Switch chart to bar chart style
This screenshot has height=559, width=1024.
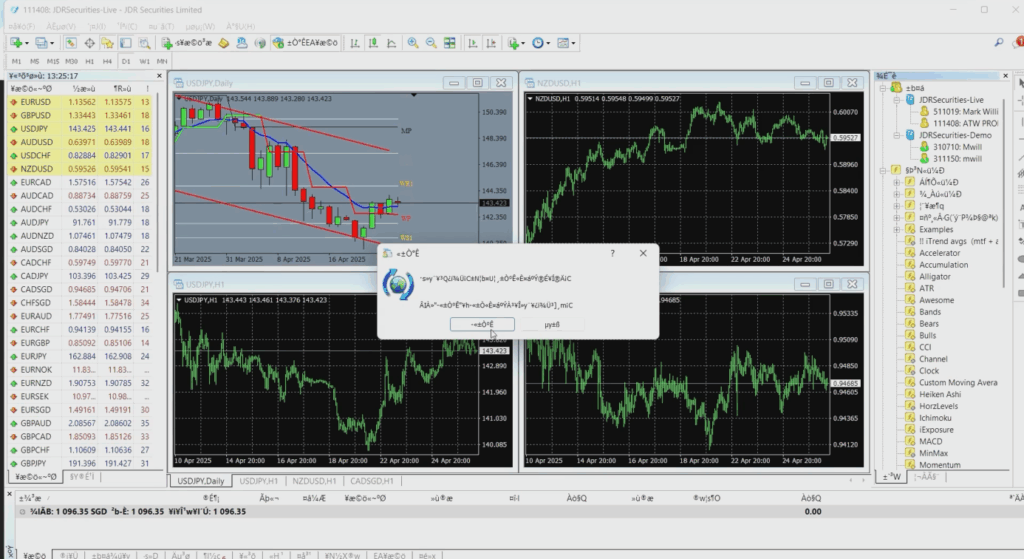tap(355, 43)
